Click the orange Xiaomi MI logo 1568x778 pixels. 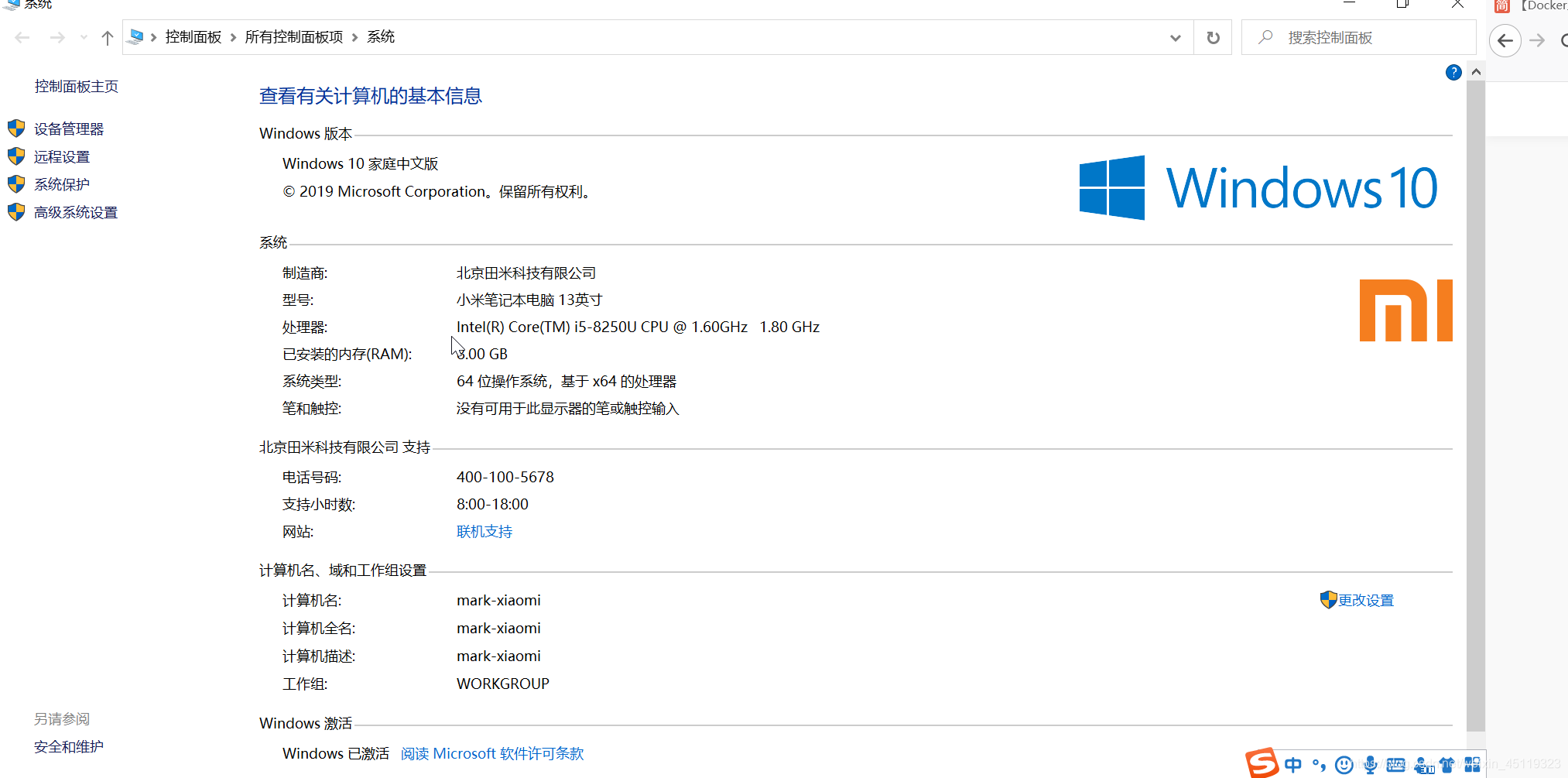click(1405, 310)
